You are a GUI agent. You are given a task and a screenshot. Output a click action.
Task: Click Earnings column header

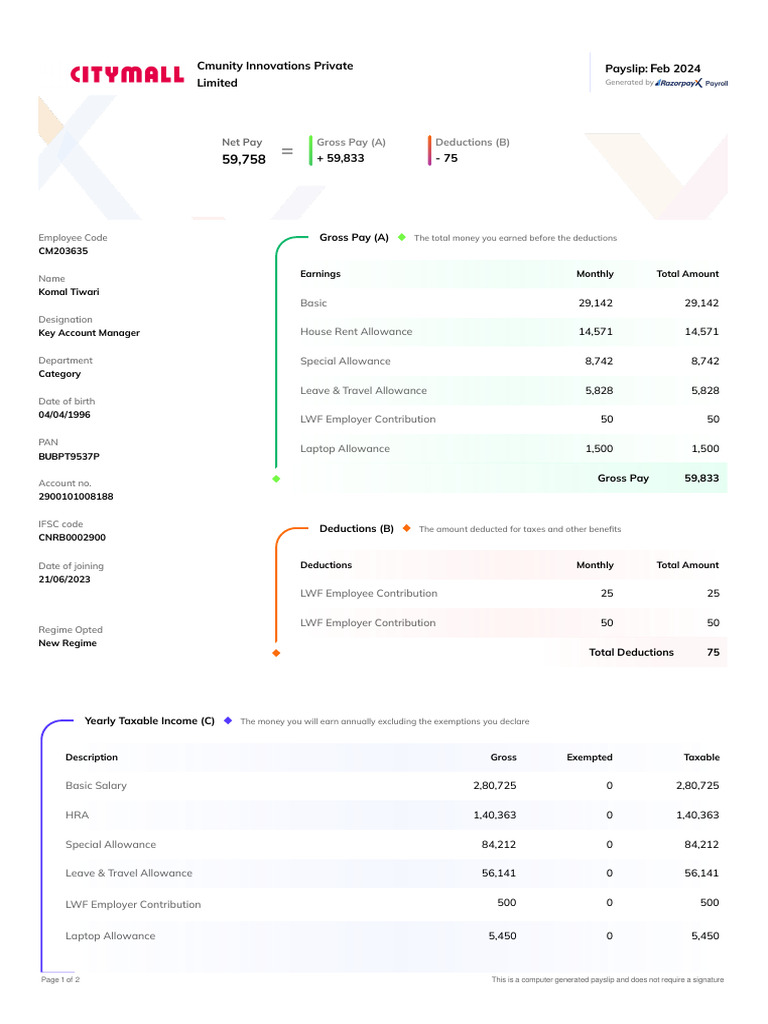tap(320, 274)
